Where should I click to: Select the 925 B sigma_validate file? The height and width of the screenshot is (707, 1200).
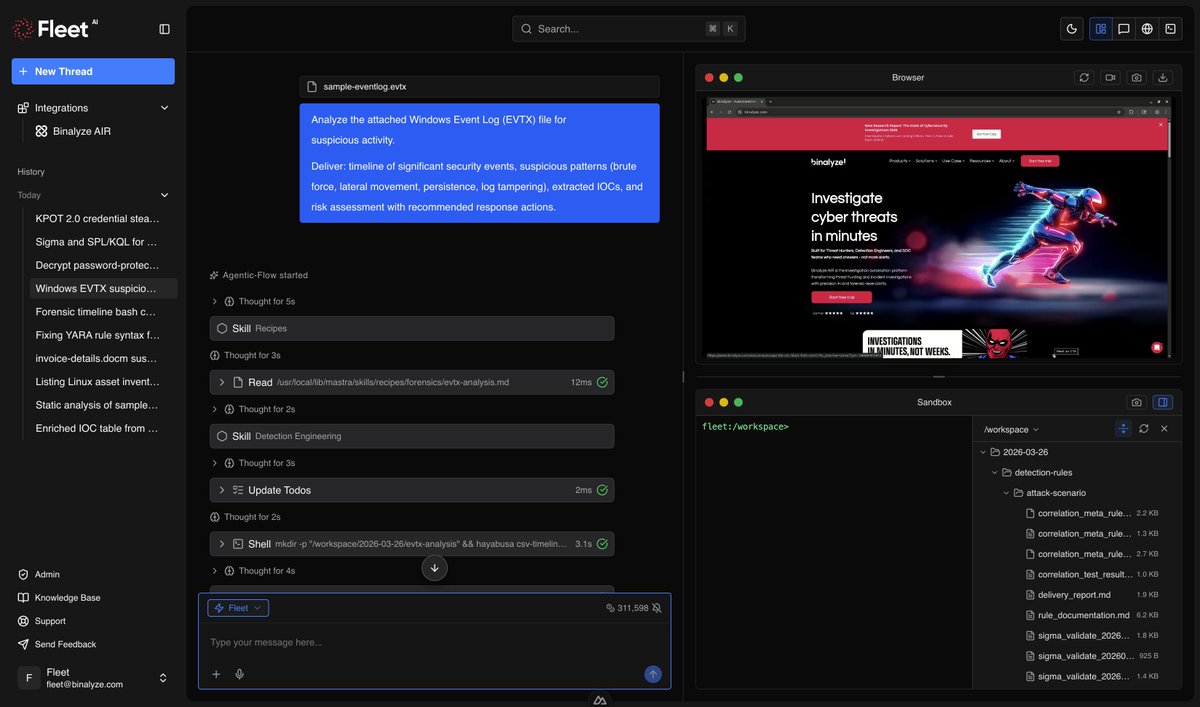pos(1086,656)
